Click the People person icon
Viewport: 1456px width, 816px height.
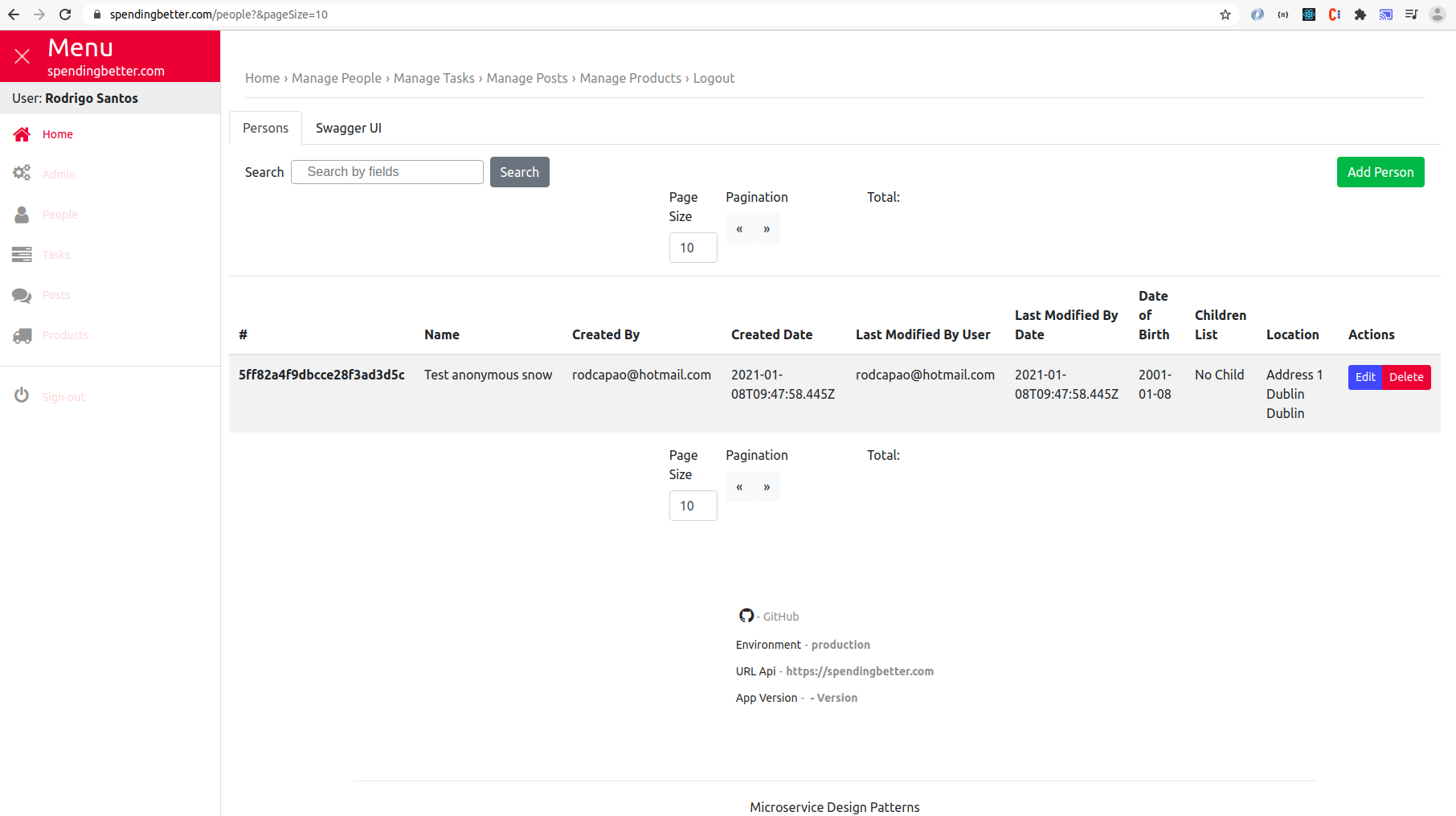click(22, 215)
